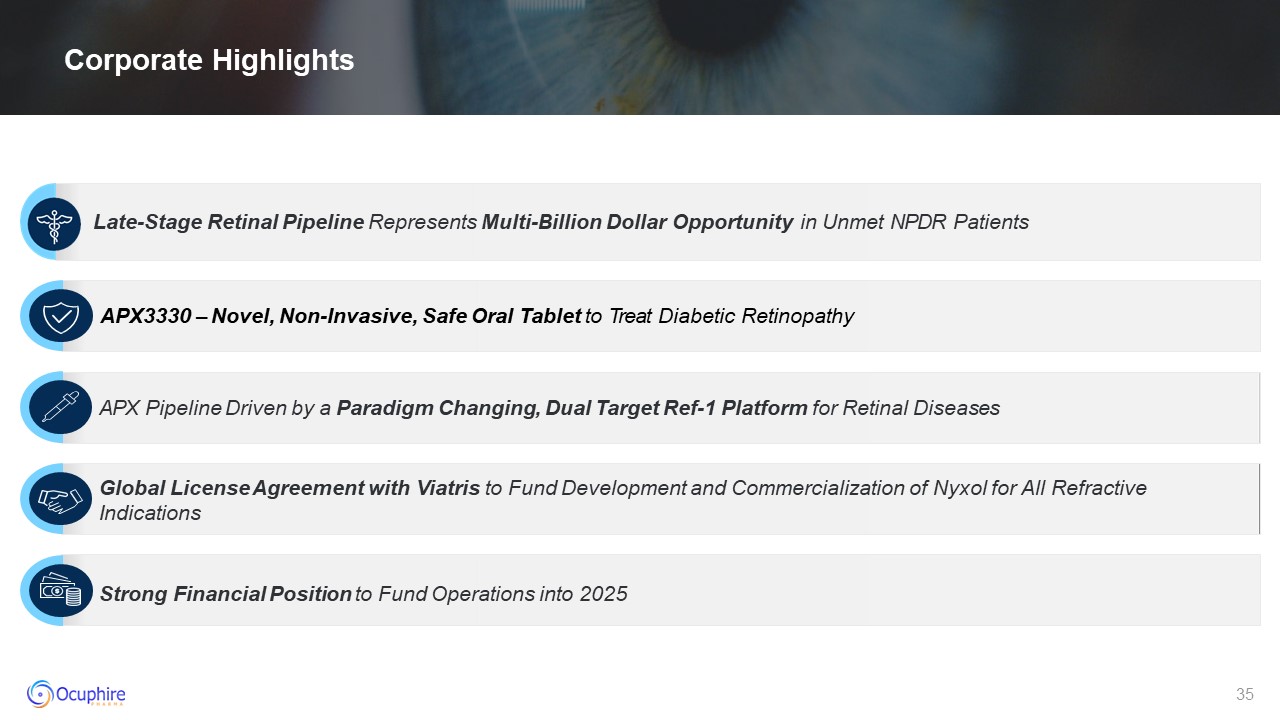
Task: Click the caduceus medical icon
Action: (54, 222)
